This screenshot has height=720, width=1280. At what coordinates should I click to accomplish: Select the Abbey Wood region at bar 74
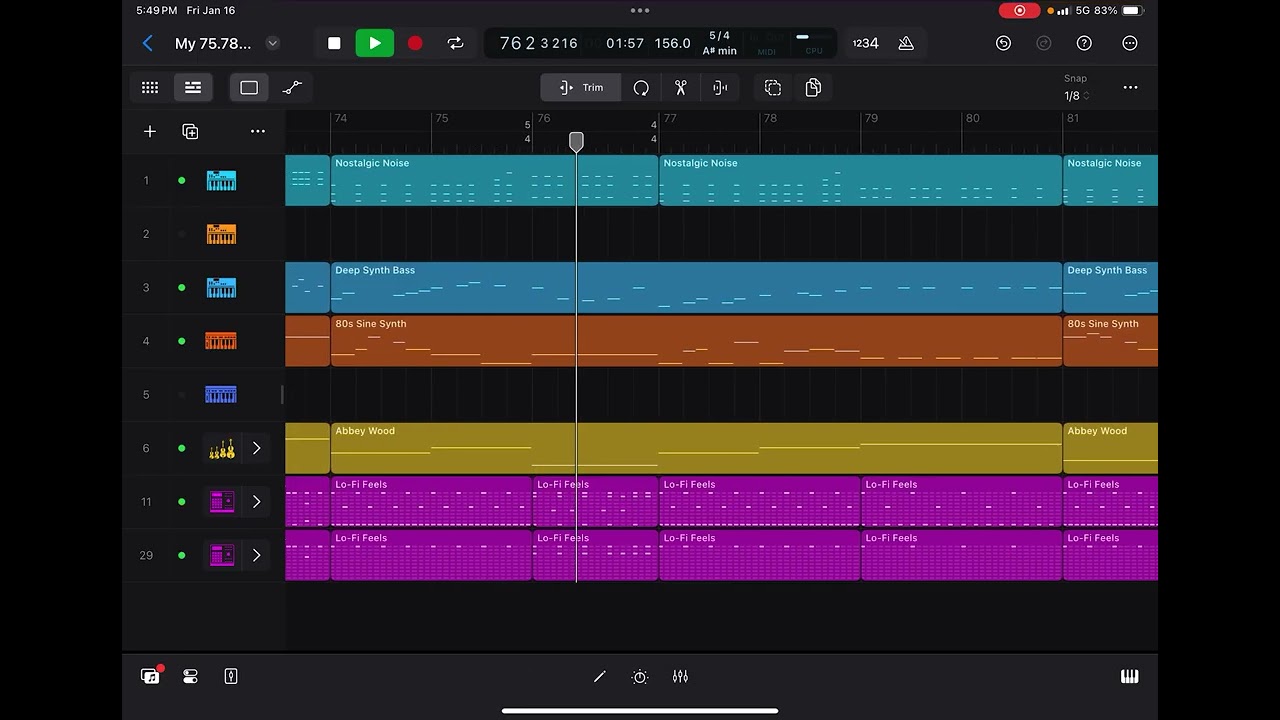click(x=696, y=448)
